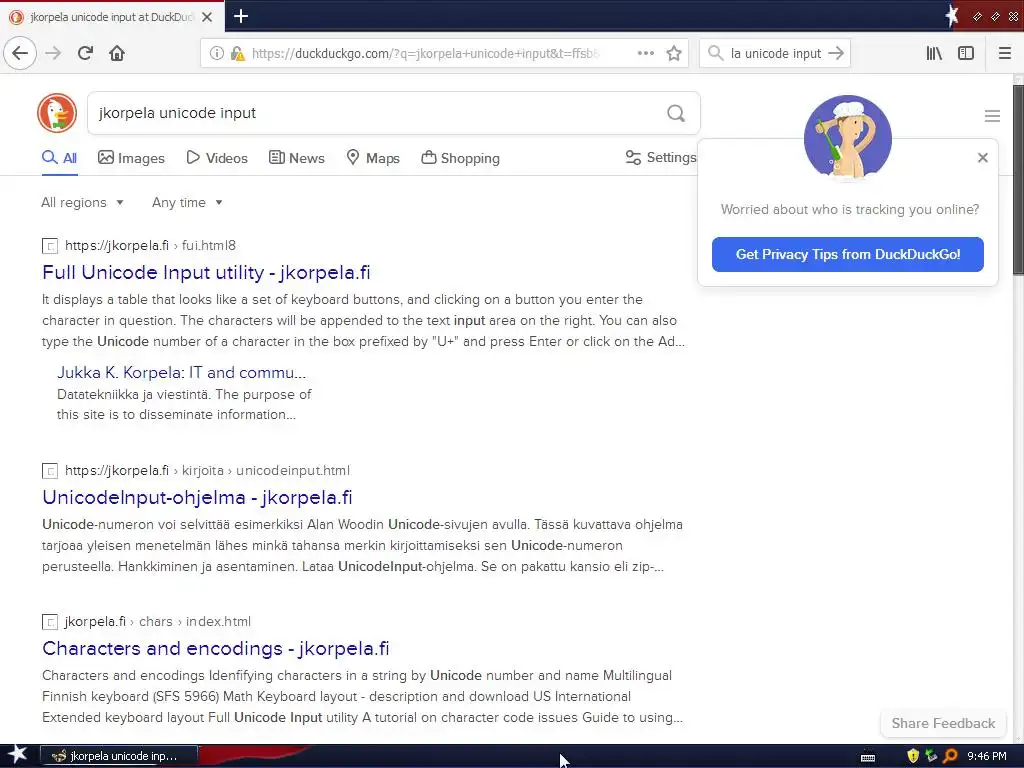
Task: Click the magnifier in Firefox search box
Action: [x=716, y=53]
